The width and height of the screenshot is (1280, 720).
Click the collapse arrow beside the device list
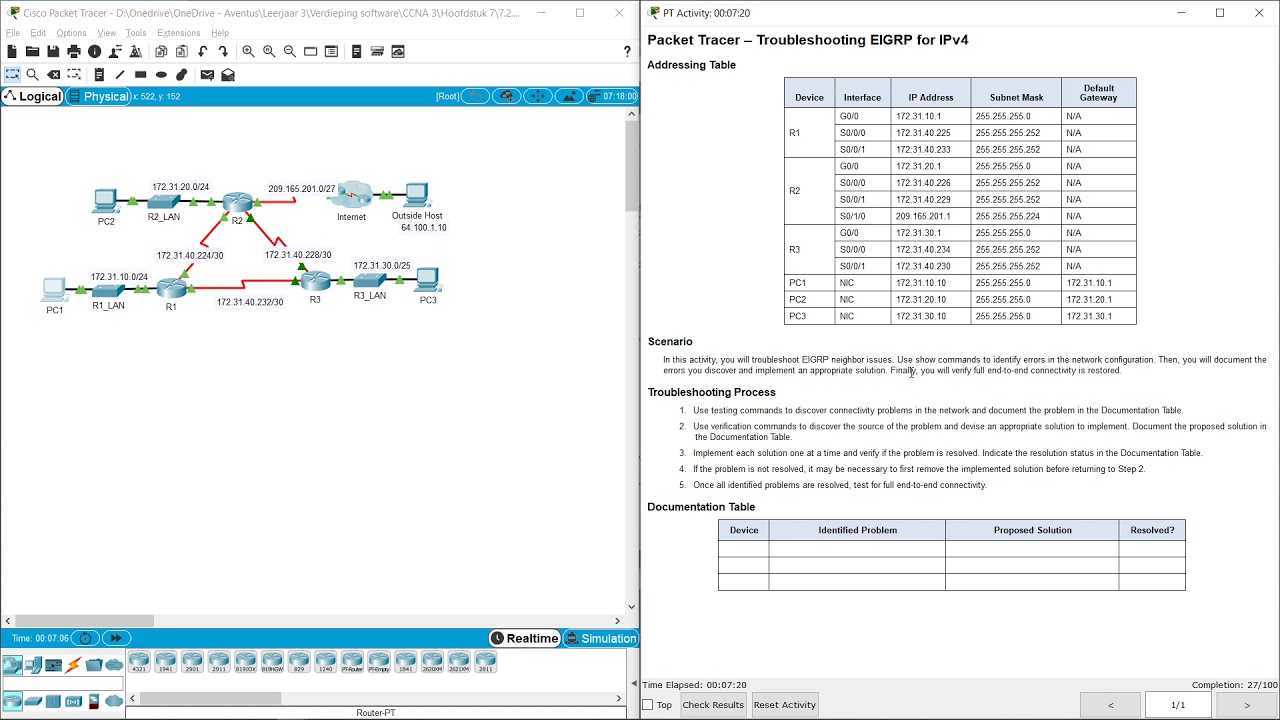633,684
